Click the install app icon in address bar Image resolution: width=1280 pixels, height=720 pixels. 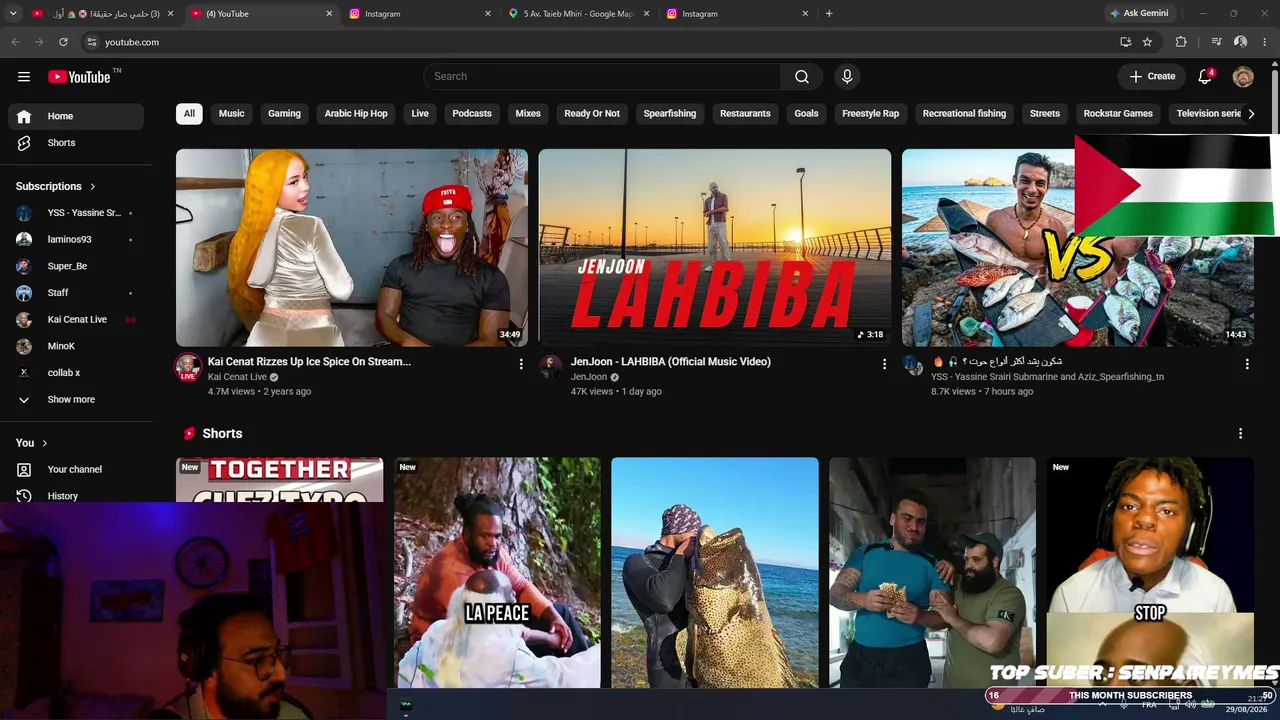pos(1126,42)
